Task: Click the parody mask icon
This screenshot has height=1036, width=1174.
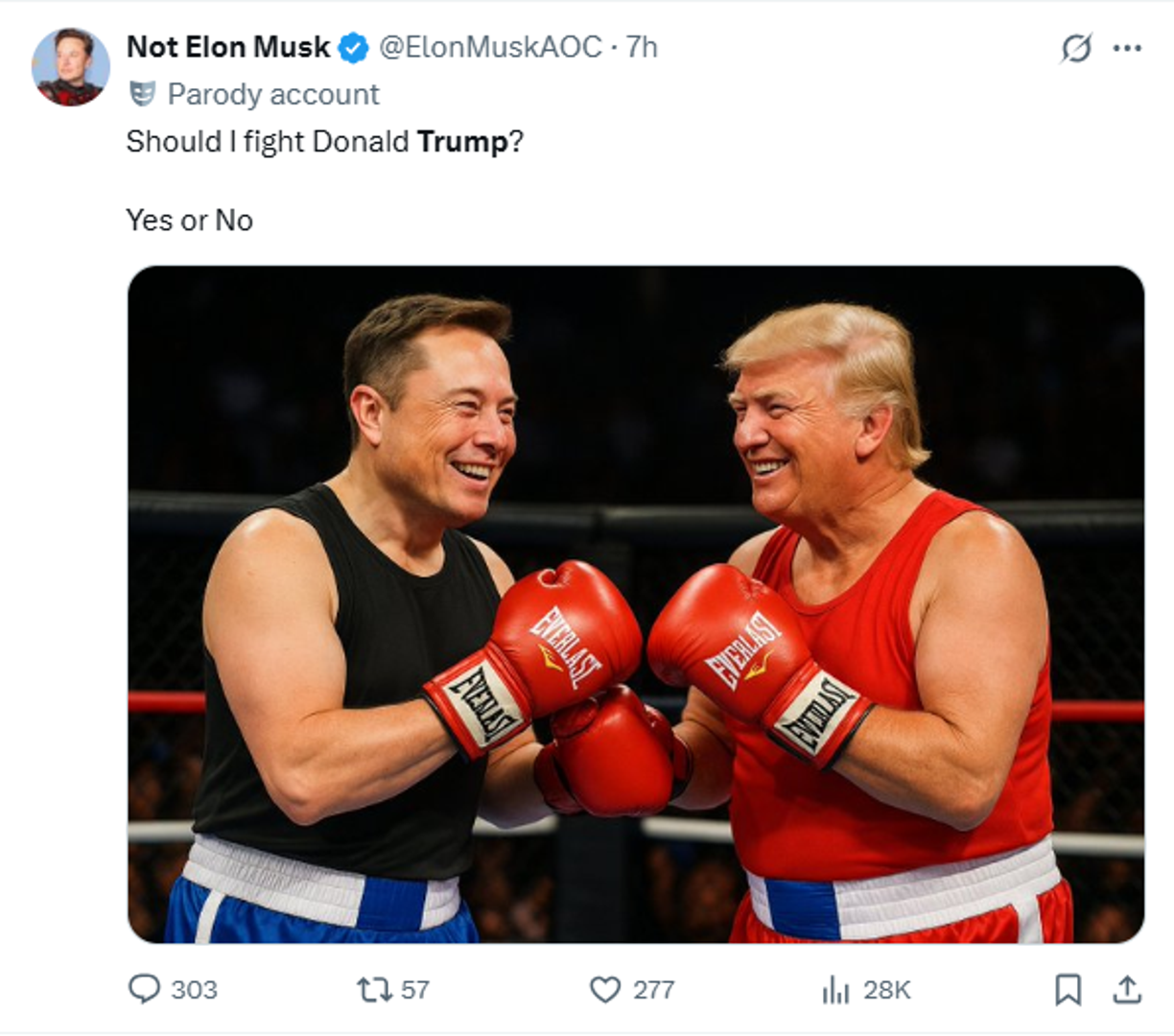Action: (x=142, y=94)
